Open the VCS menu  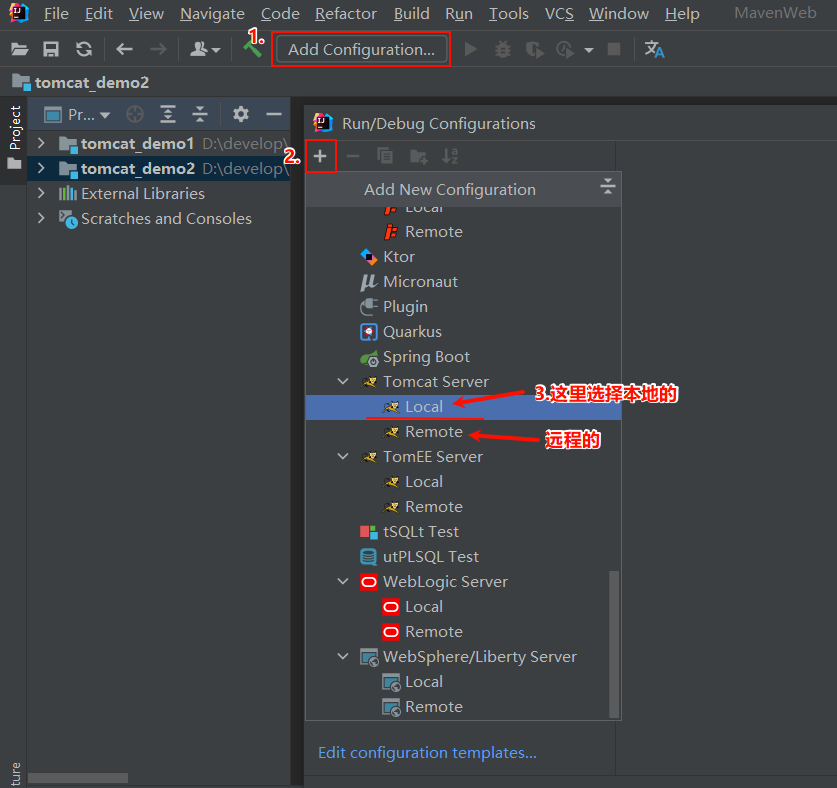(559, 13)
